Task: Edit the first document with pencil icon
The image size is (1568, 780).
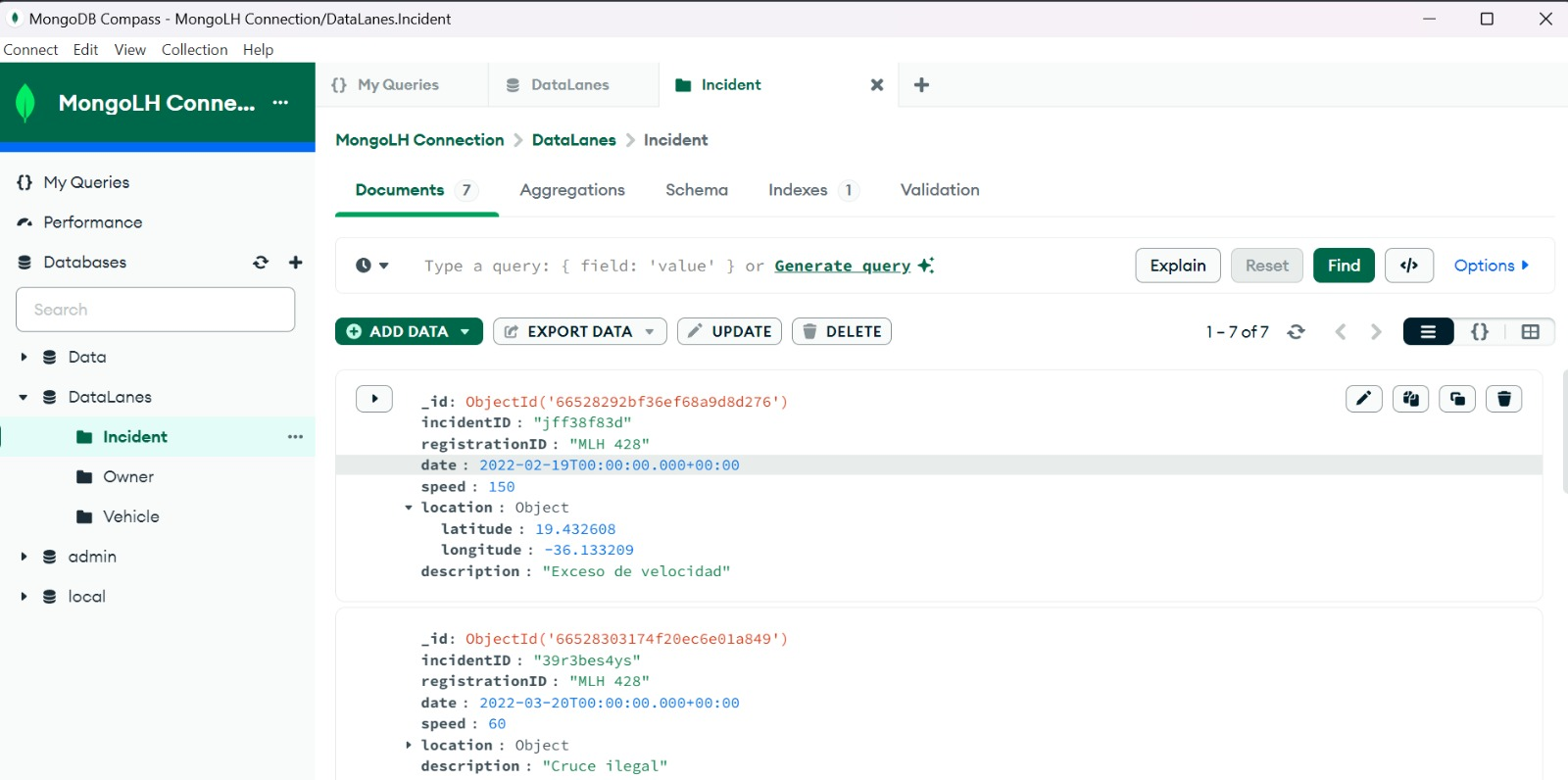Action: (1364, 399)
